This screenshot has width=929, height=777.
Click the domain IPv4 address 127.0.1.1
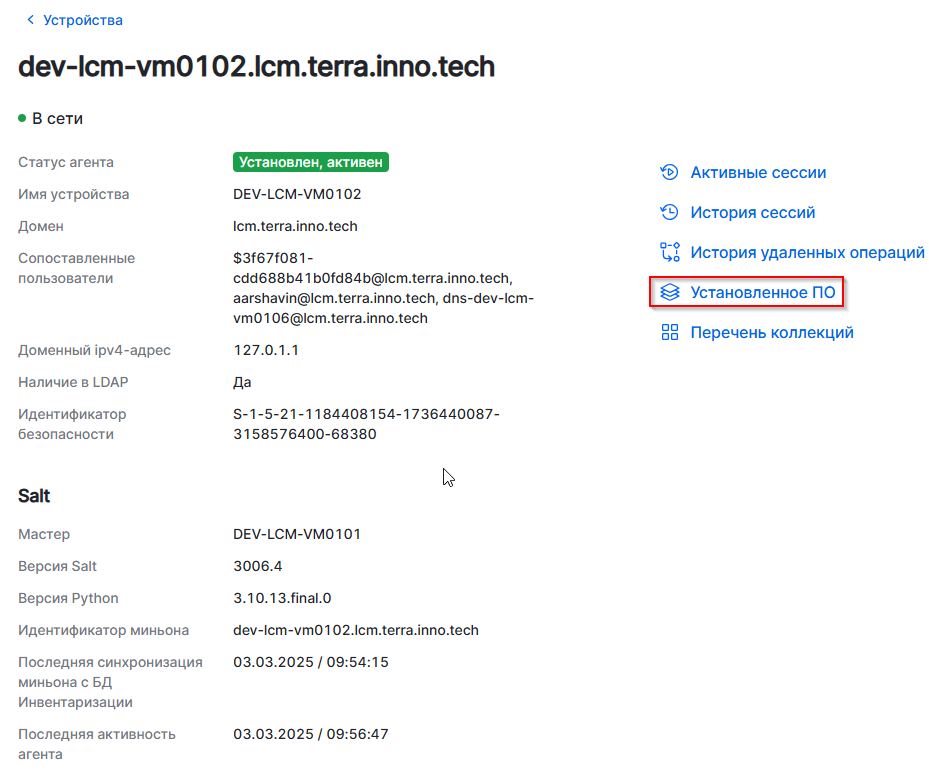pos(266,350)
